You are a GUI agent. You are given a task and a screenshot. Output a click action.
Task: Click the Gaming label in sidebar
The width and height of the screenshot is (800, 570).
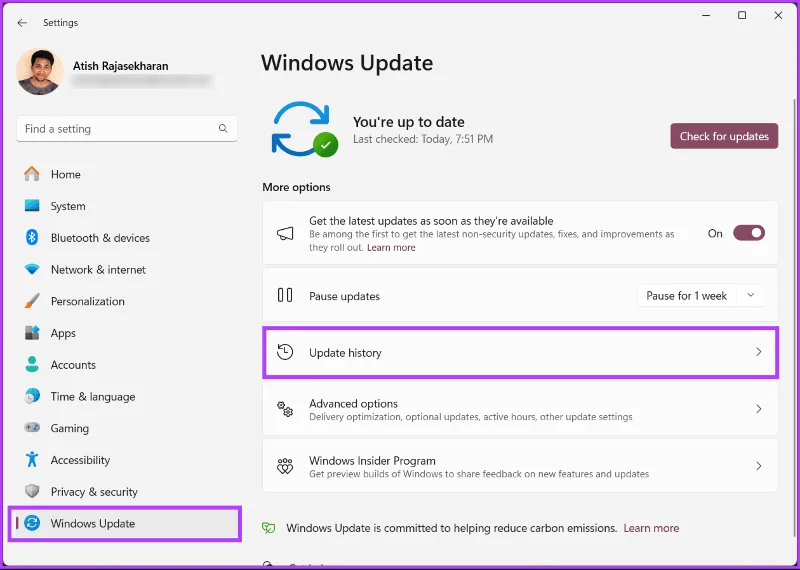click(x=69, y=428)
